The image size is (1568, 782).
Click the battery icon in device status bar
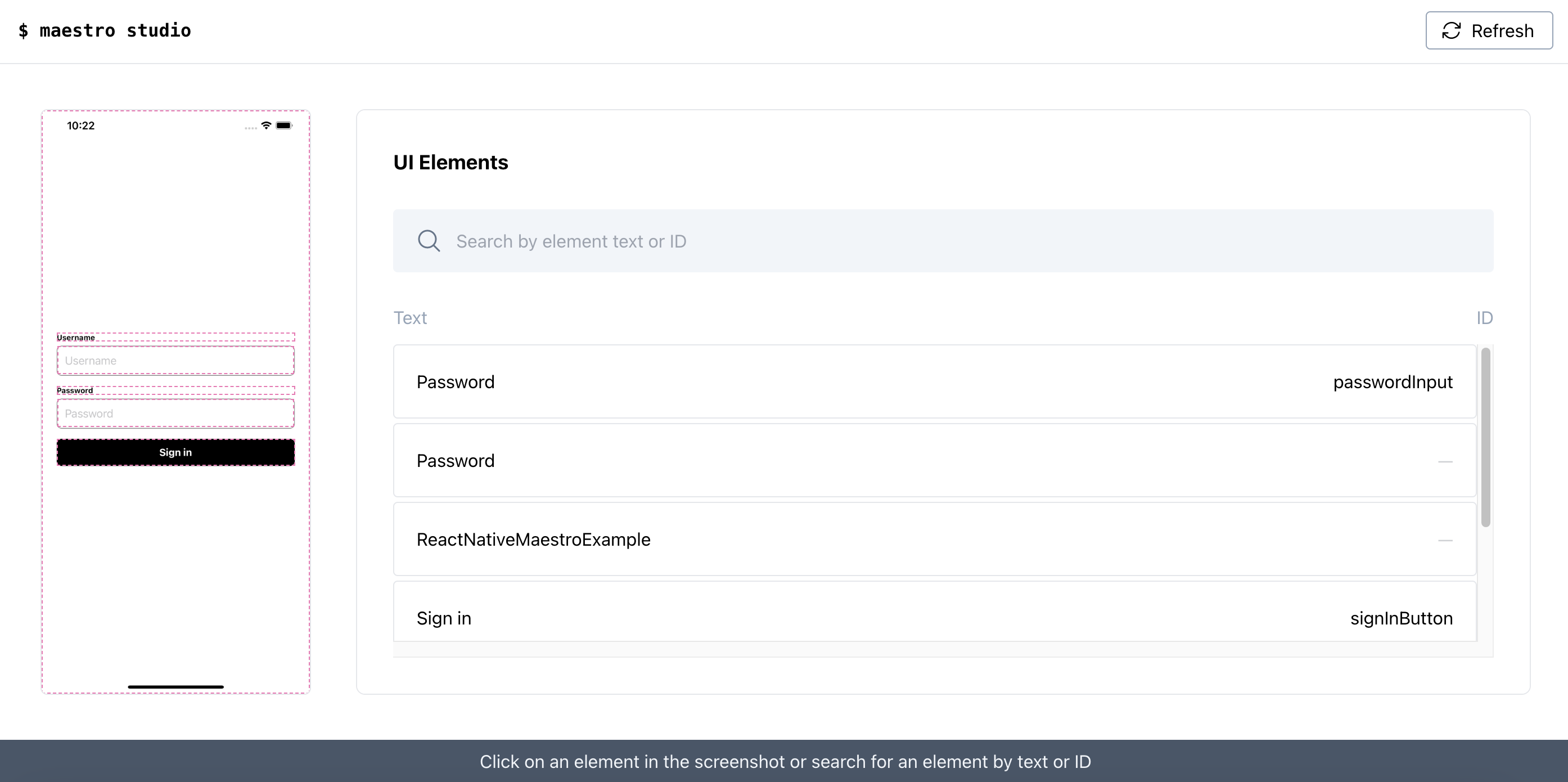click(x=283, y=125)
